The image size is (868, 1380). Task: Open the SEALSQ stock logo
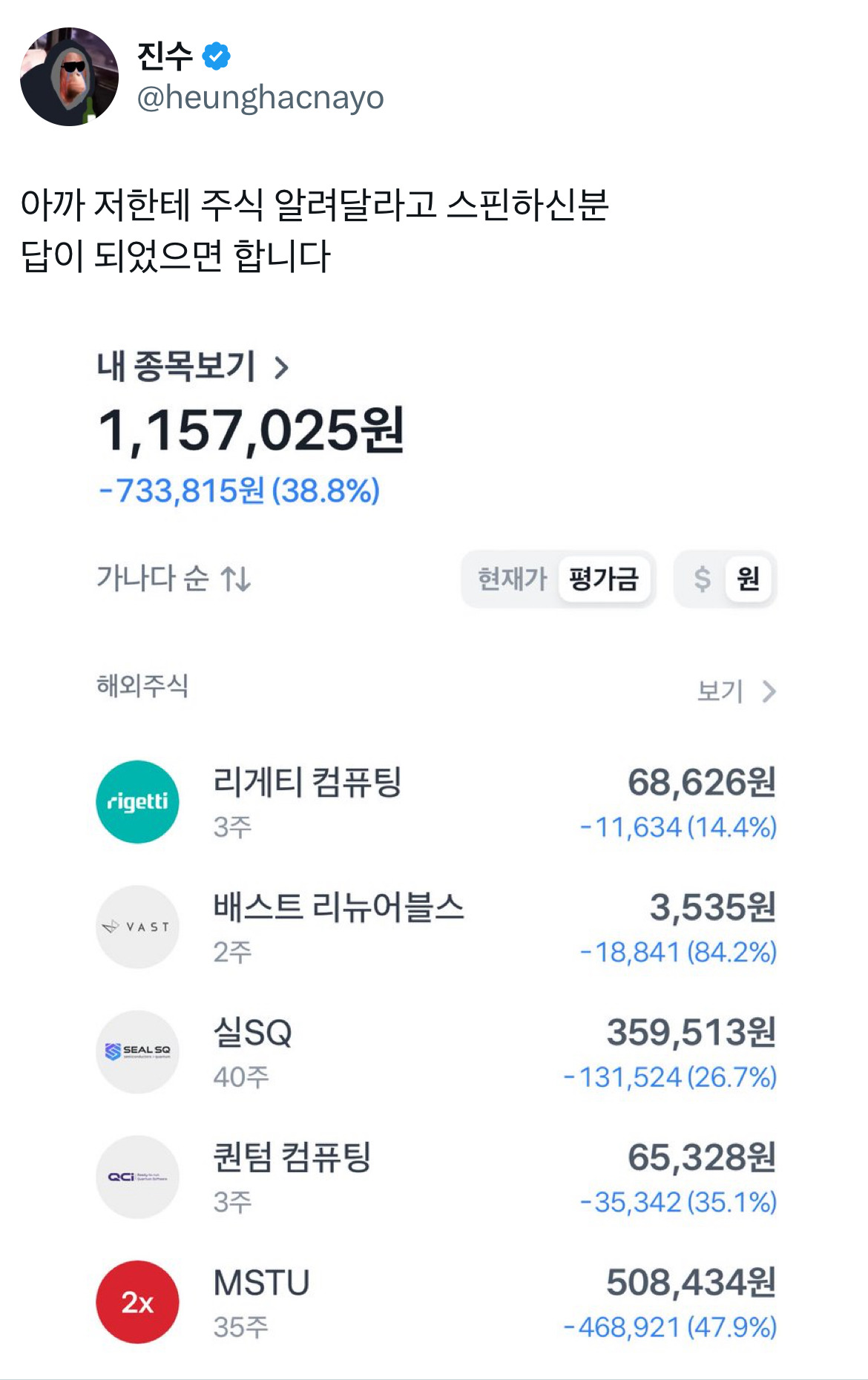click(x=137, y=1051)
